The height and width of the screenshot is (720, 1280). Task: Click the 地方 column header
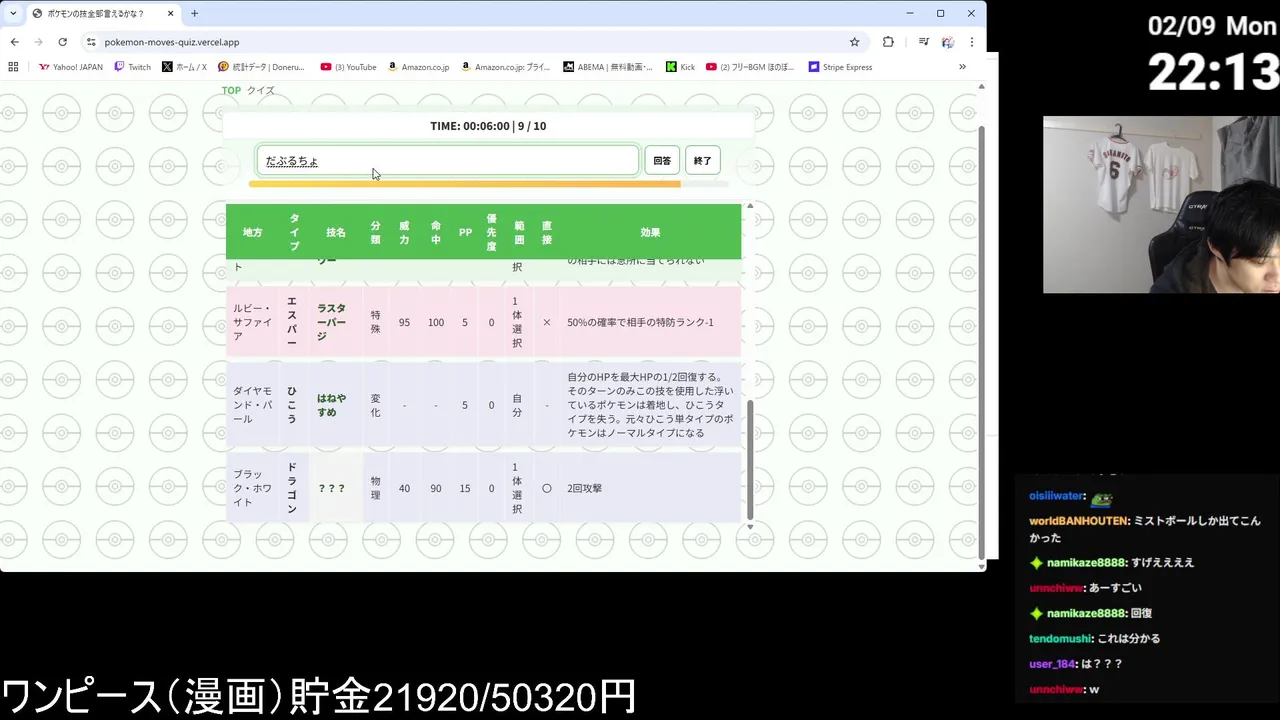252,232
